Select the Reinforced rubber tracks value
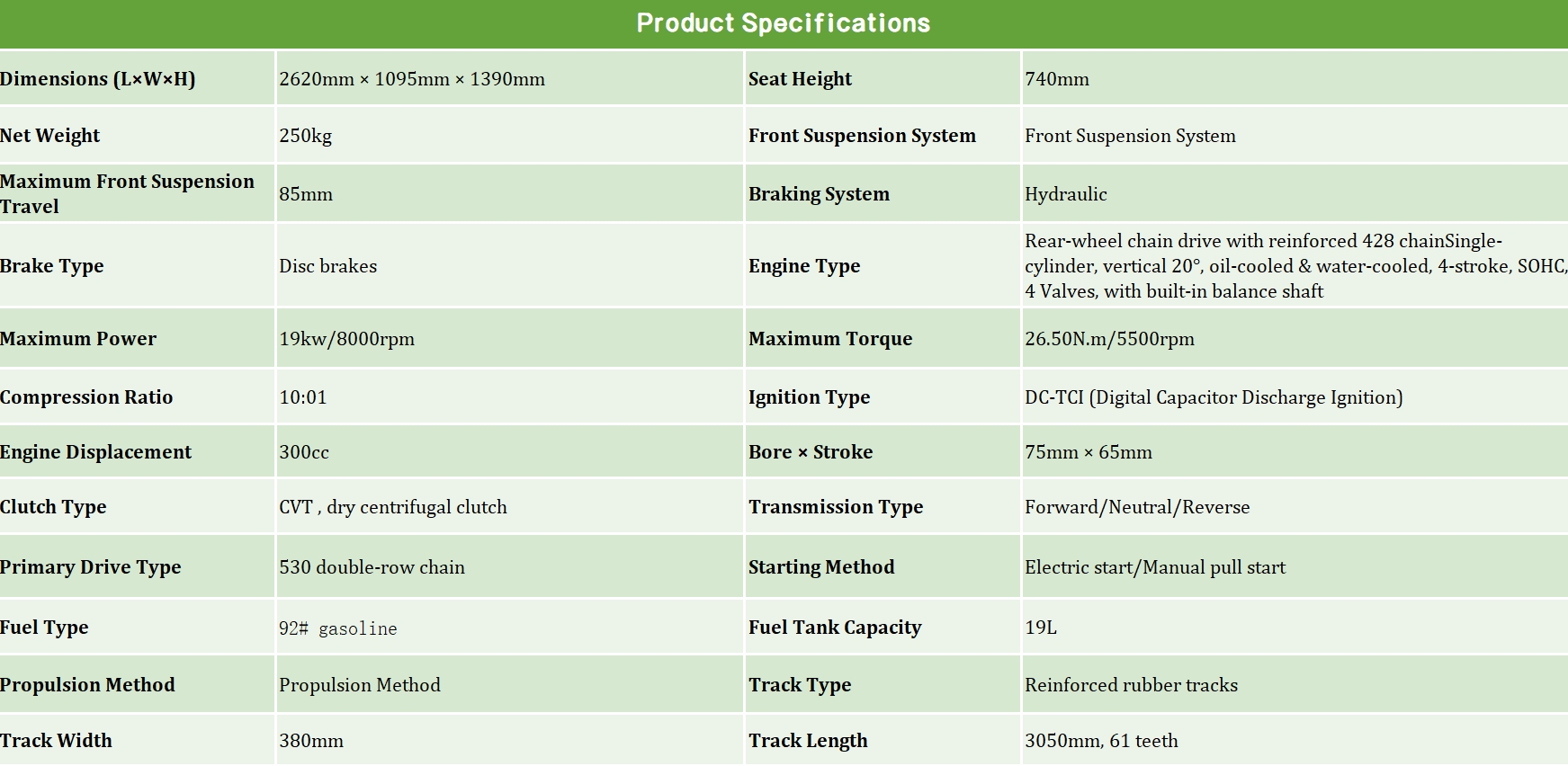Screen dimensions: 1568x766 tap(1131, 685)
